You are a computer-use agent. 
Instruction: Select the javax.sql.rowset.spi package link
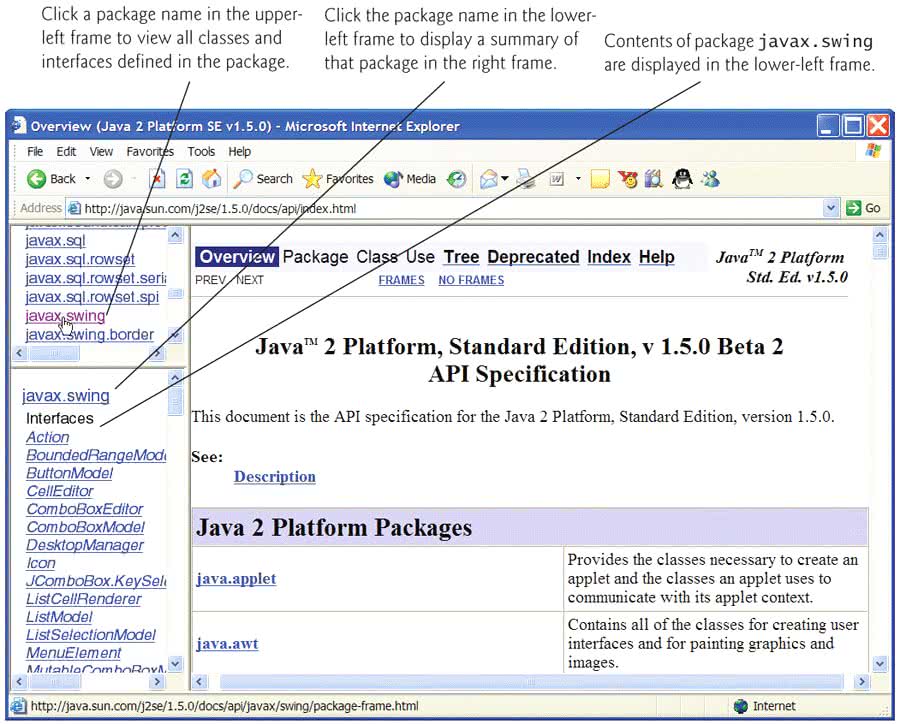tap(92, 297)
